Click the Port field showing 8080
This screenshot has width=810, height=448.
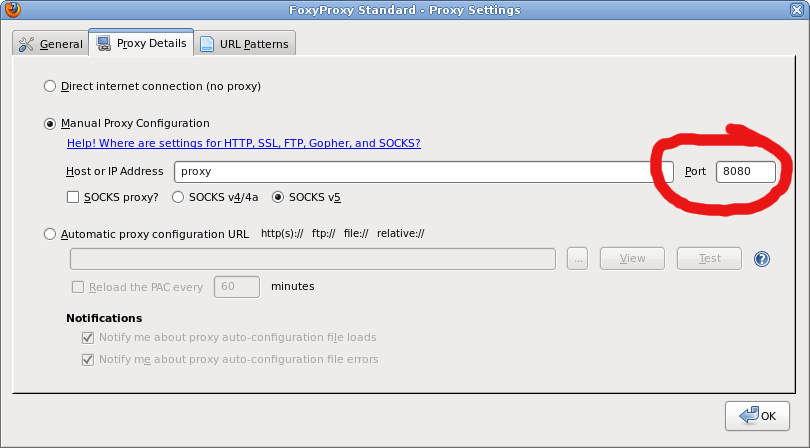coord(745,172)
